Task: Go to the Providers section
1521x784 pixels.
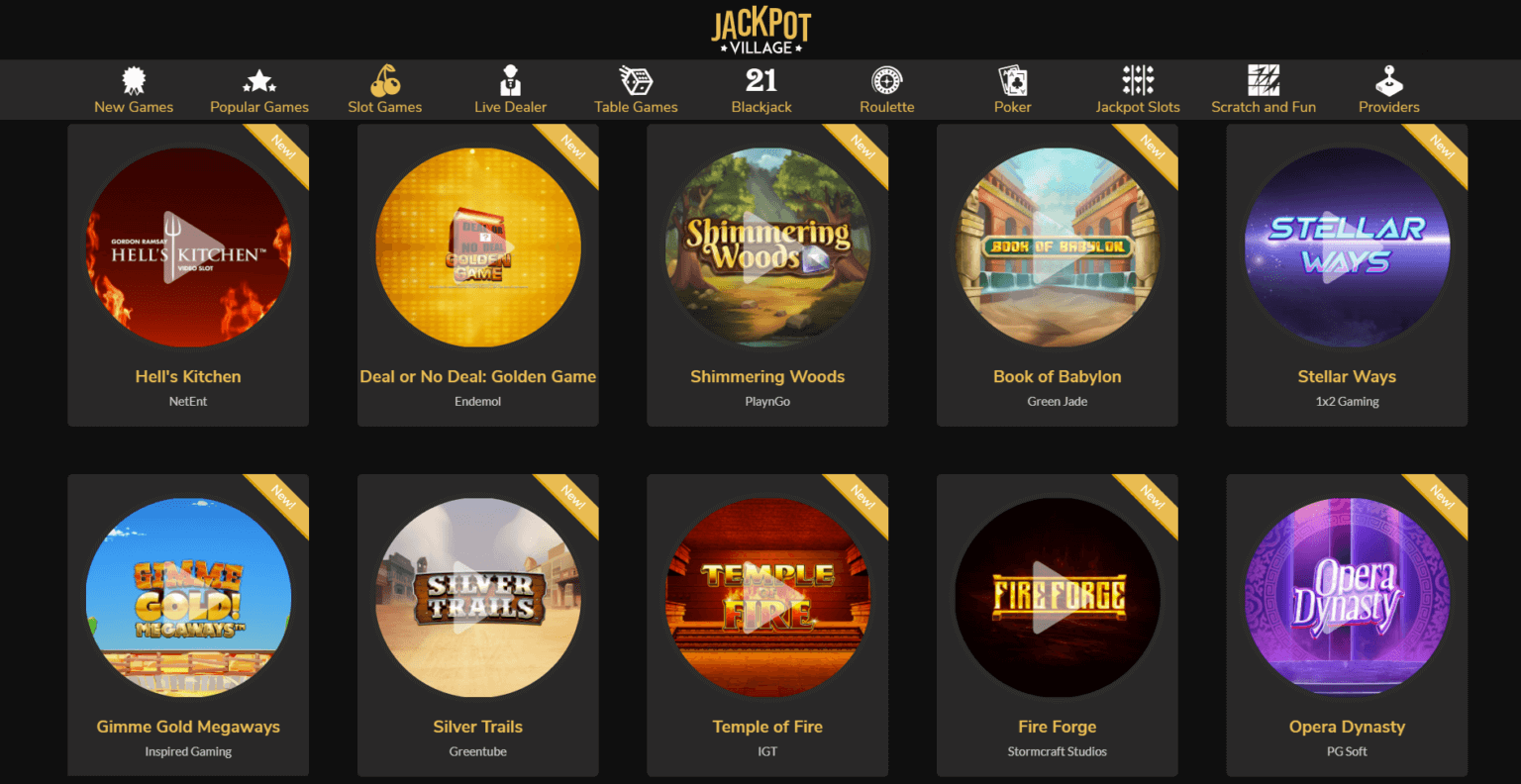Action: click(x=1389, y=90)
